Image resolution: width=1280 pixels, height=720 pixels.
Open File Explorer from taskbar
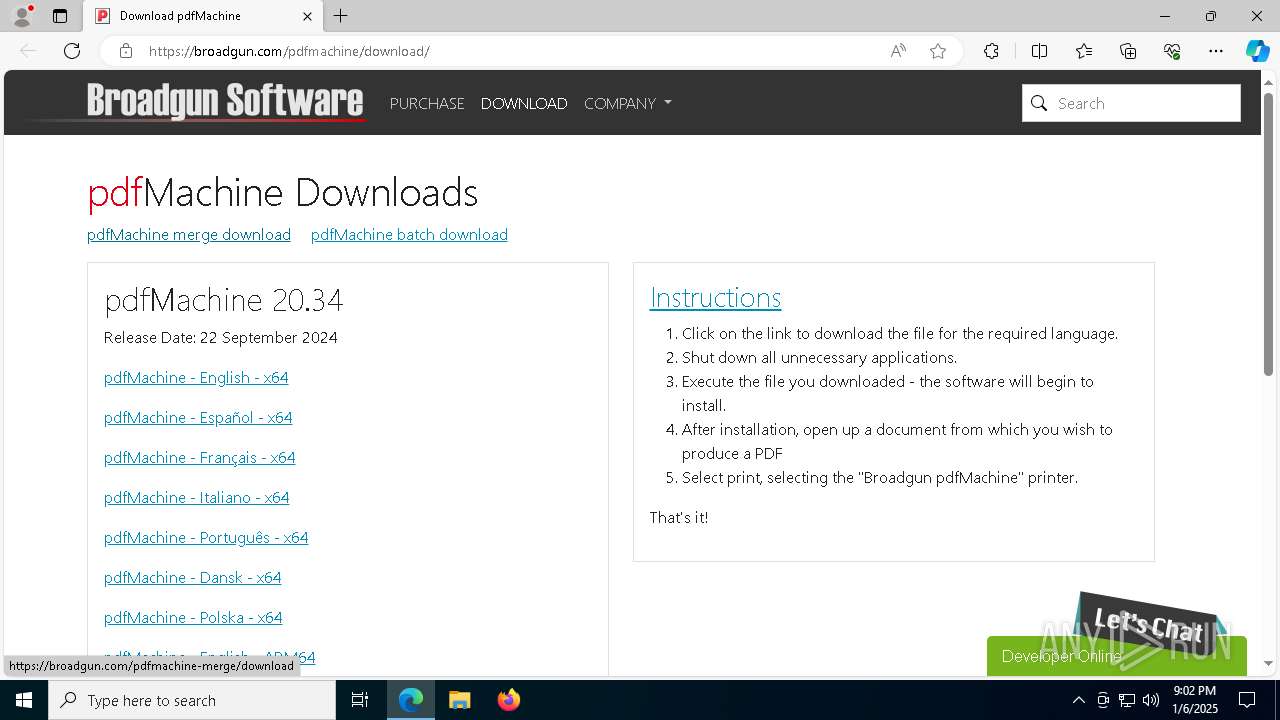[460, 700]
